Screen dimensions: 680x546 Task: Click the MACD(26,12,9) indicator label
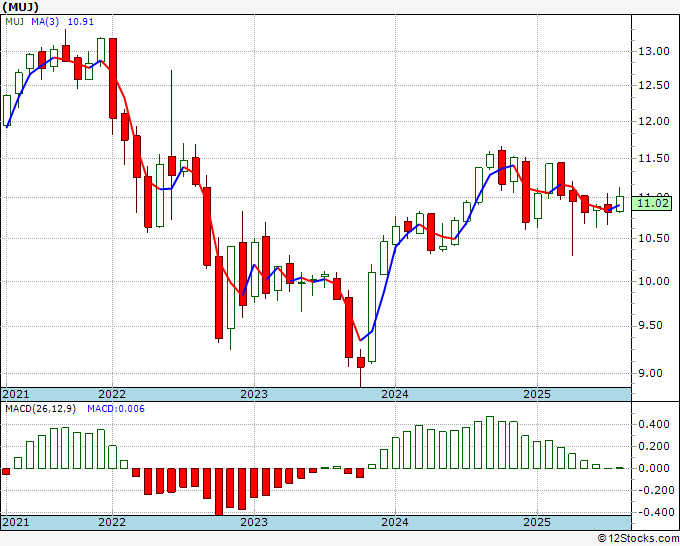coord(40,409)
